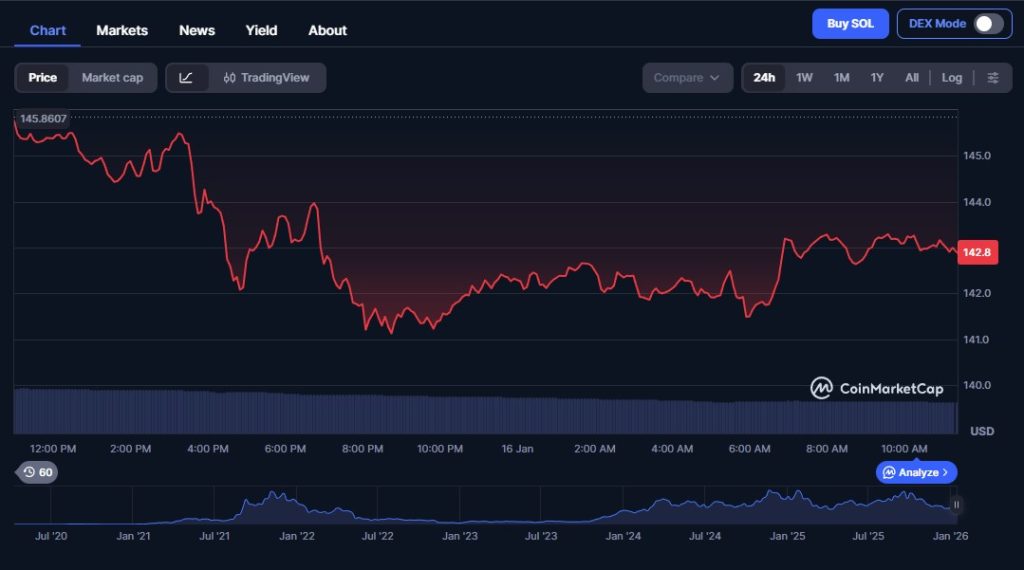Select the 1W time range

[x=804, y=78]
